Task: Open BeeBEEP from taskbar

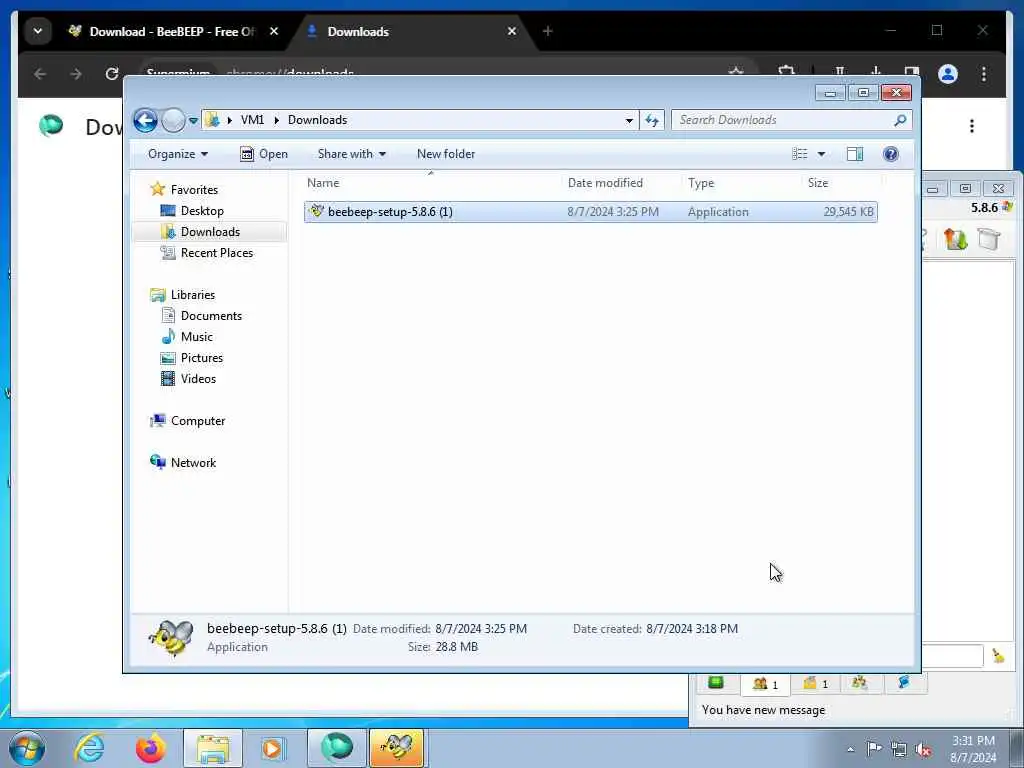Action: (x=397, y=748)
